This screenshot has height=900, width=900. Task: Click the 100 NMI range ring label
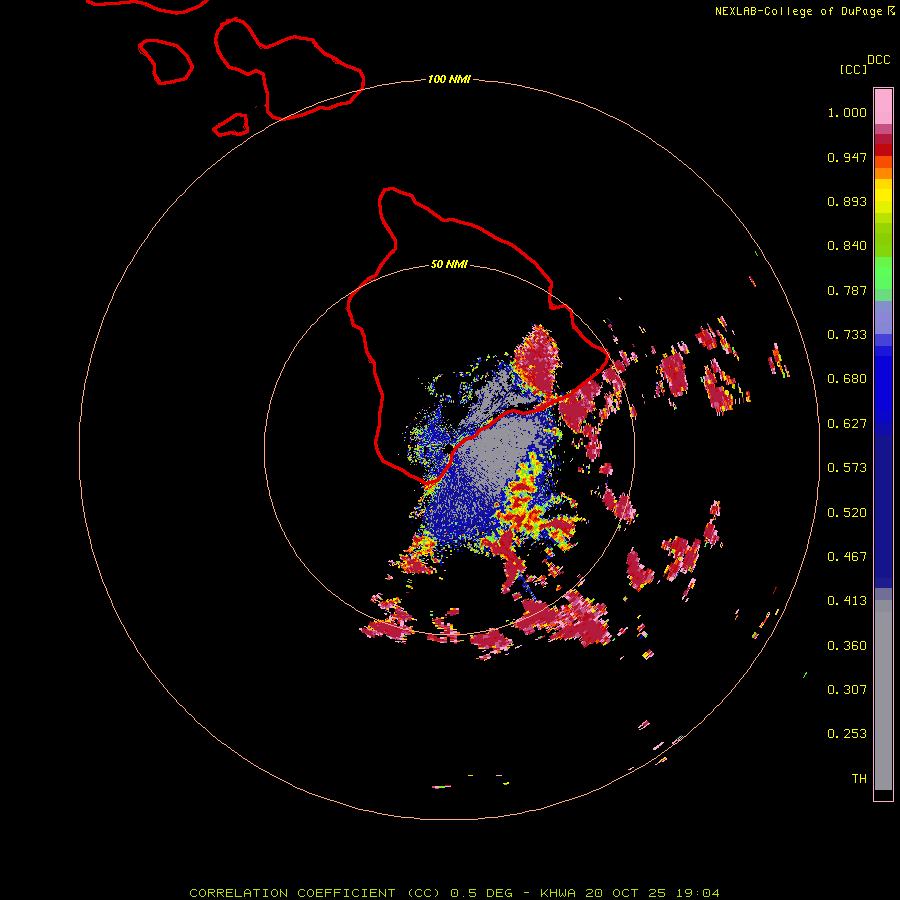click(449, 79)
